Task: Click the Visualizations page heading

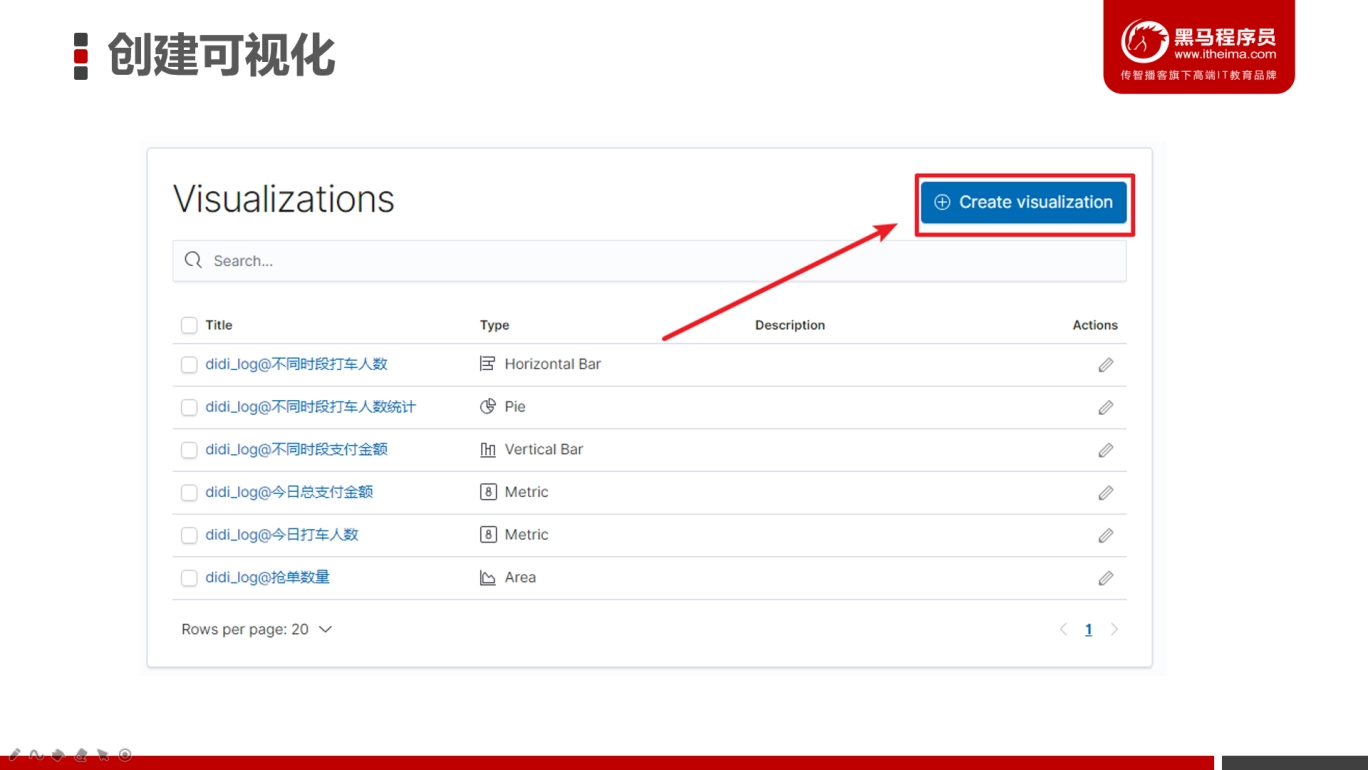Action: (x=284, y=199)
